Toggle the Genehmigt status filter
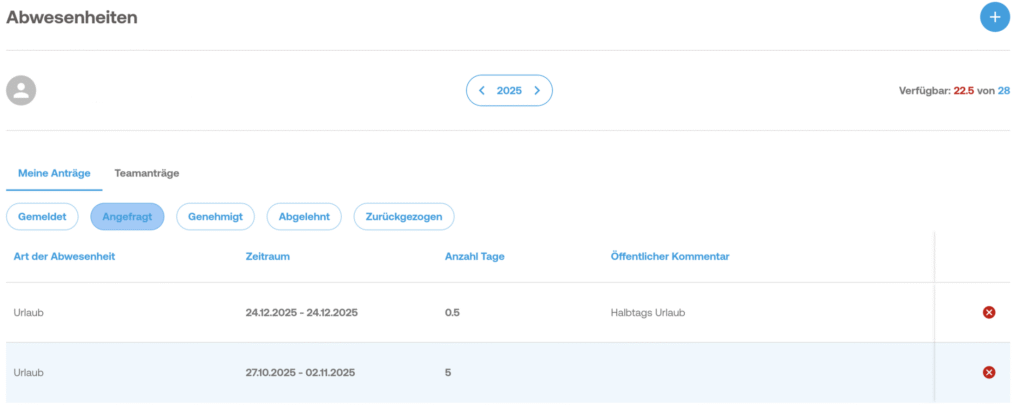Image resolution: width=1024 pixels, height=405 pixels. pyautogui.click(x=215, y=216)
